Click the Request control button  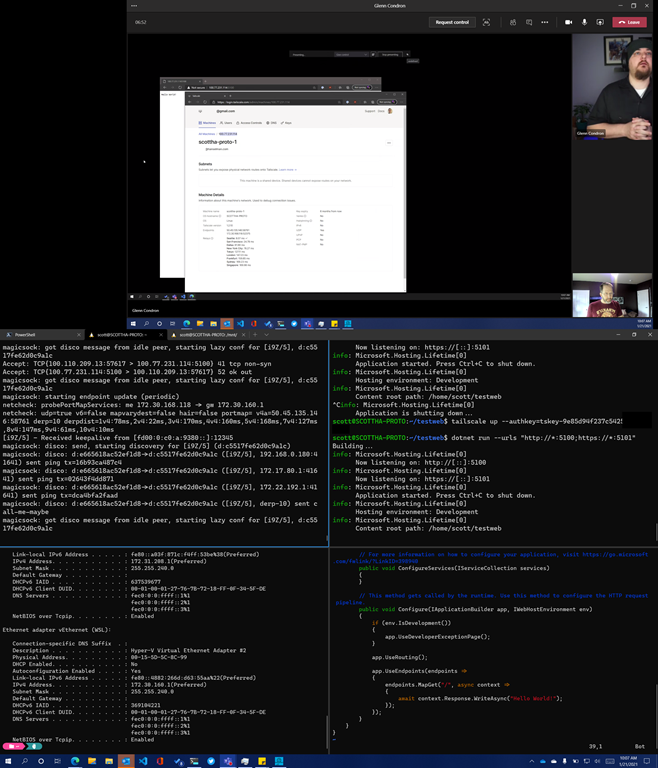point(452,22)
